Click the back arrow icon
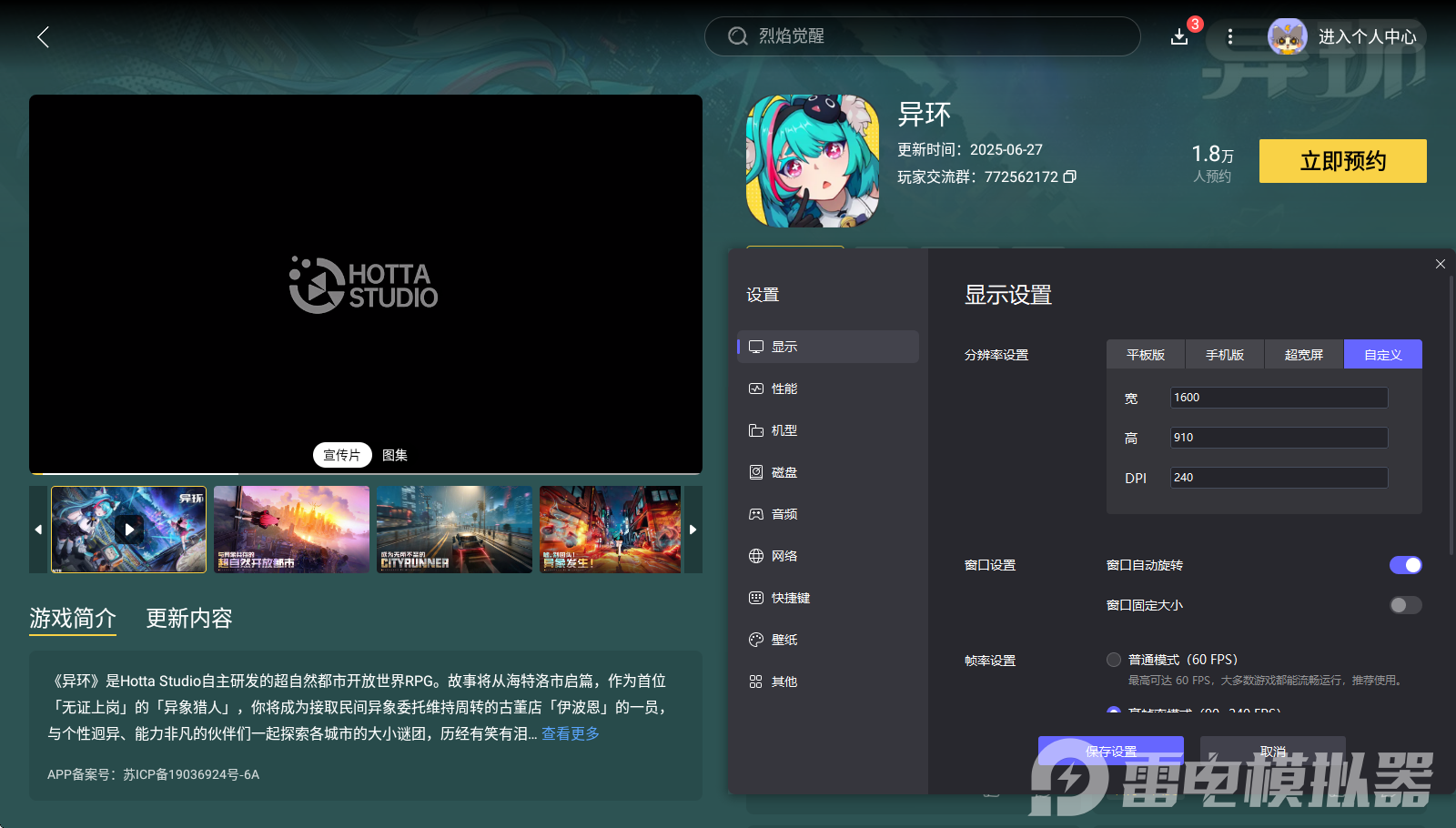Image resolution: width=1456 pixels, height=828 pixels. 43,36
